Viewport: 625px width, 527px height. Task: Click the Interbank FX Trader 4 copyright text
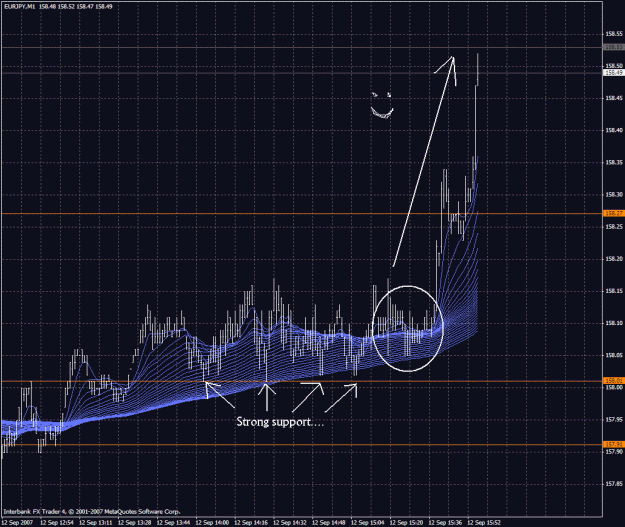92,511
